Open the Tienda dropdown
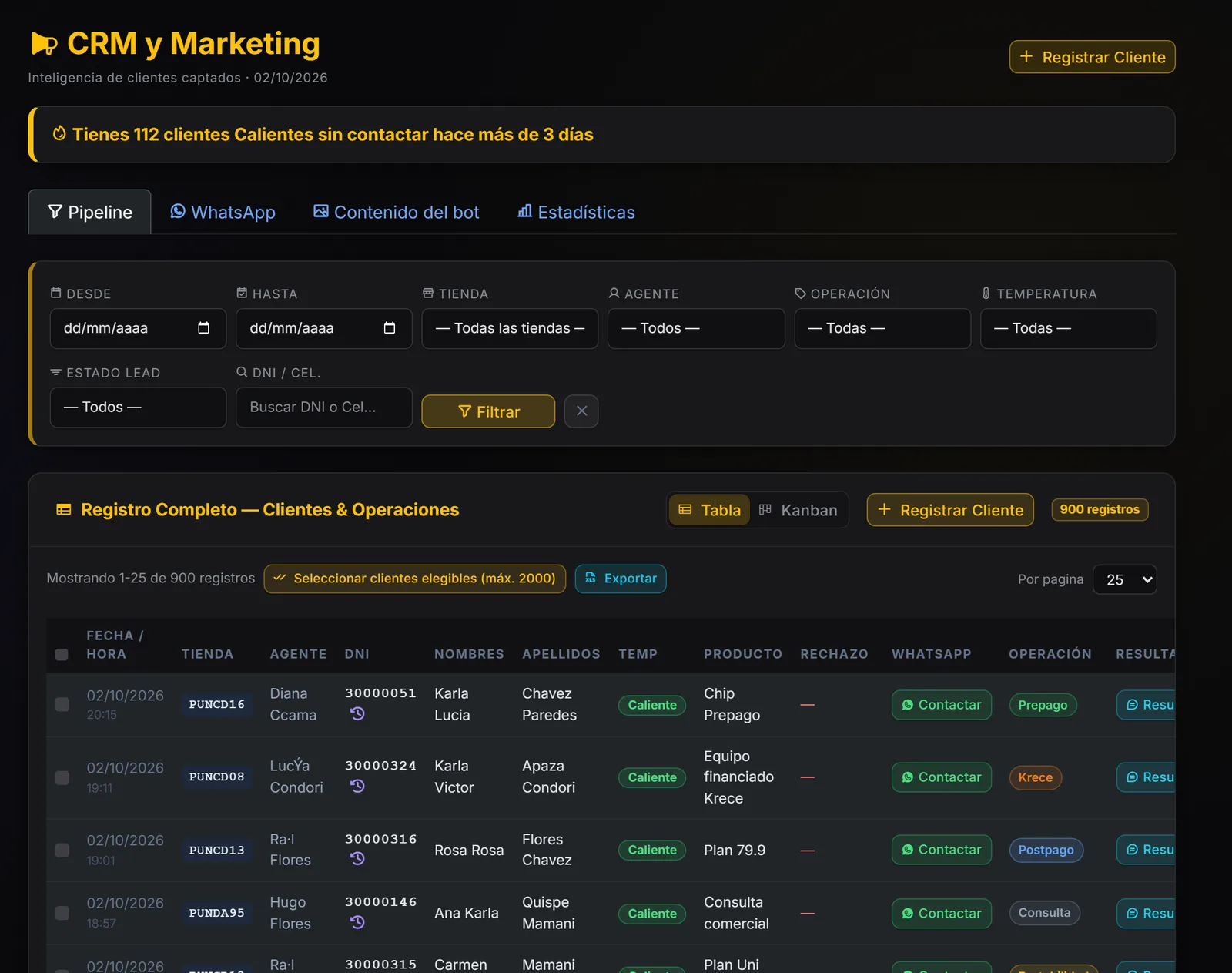The height and width of the screenshot is (973, 1232). coord(510,329)
